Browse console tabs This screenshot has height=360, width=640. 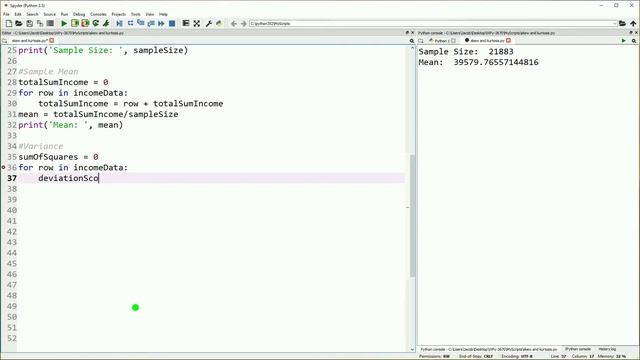421,41
